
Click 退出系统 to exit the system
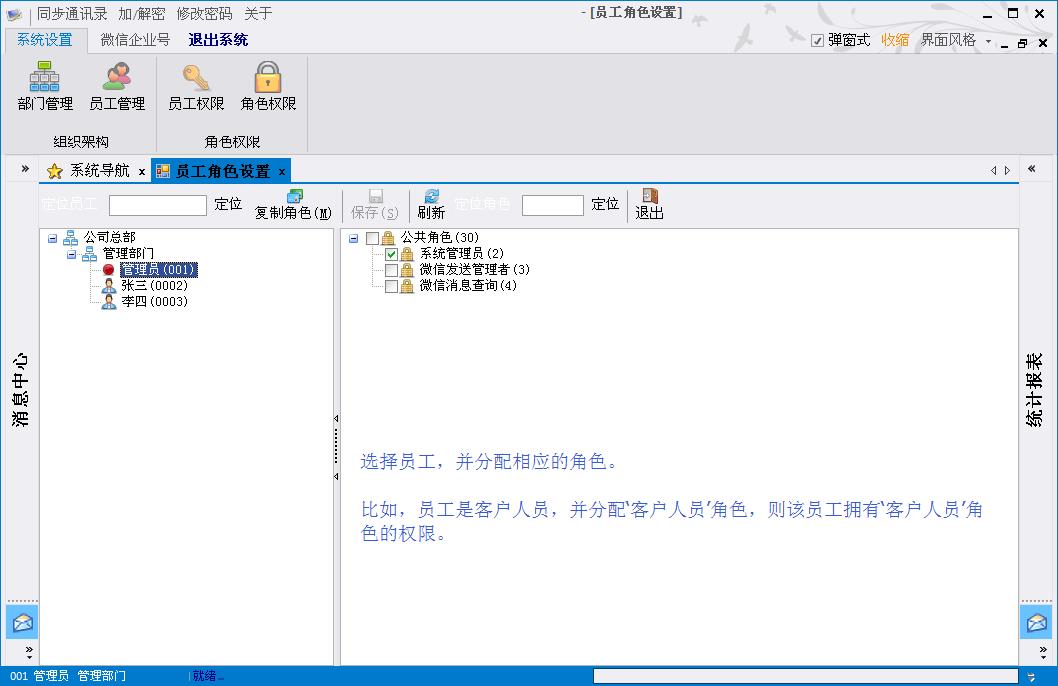[218, 40]
